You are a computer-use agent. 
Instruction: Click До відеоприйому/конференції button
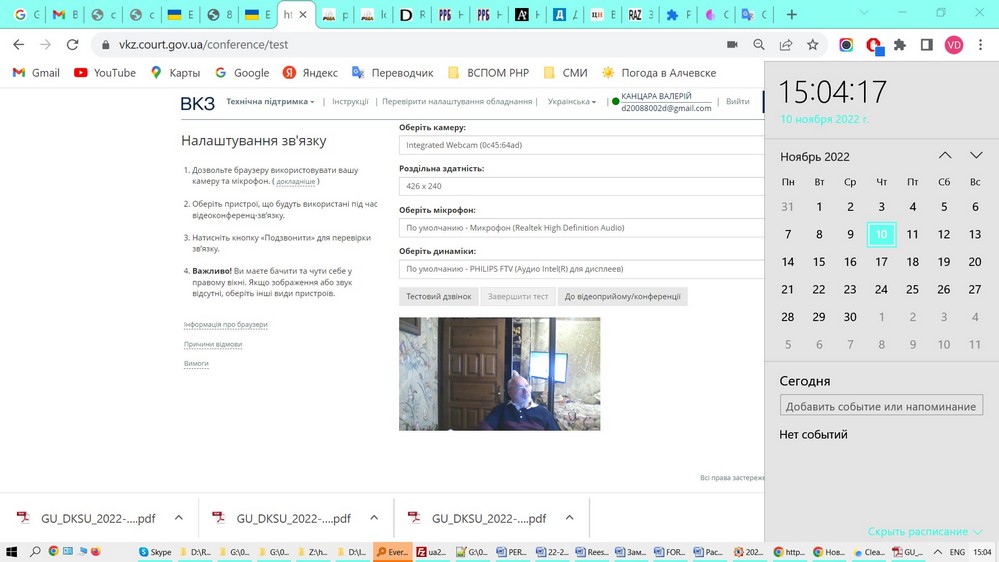coord(622,296)
